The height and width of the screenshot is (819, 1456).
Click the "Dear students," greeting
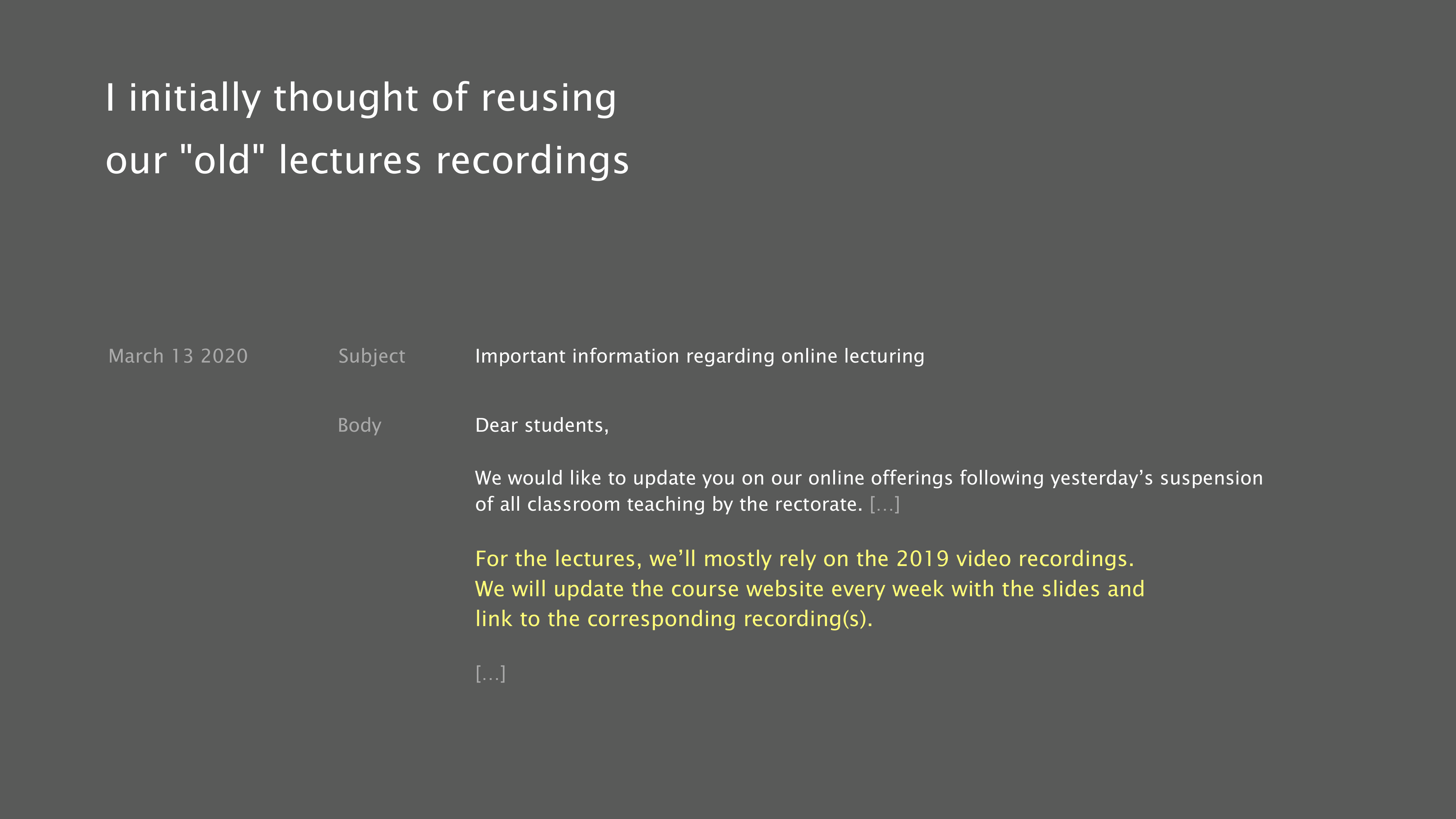click(542, 425)
